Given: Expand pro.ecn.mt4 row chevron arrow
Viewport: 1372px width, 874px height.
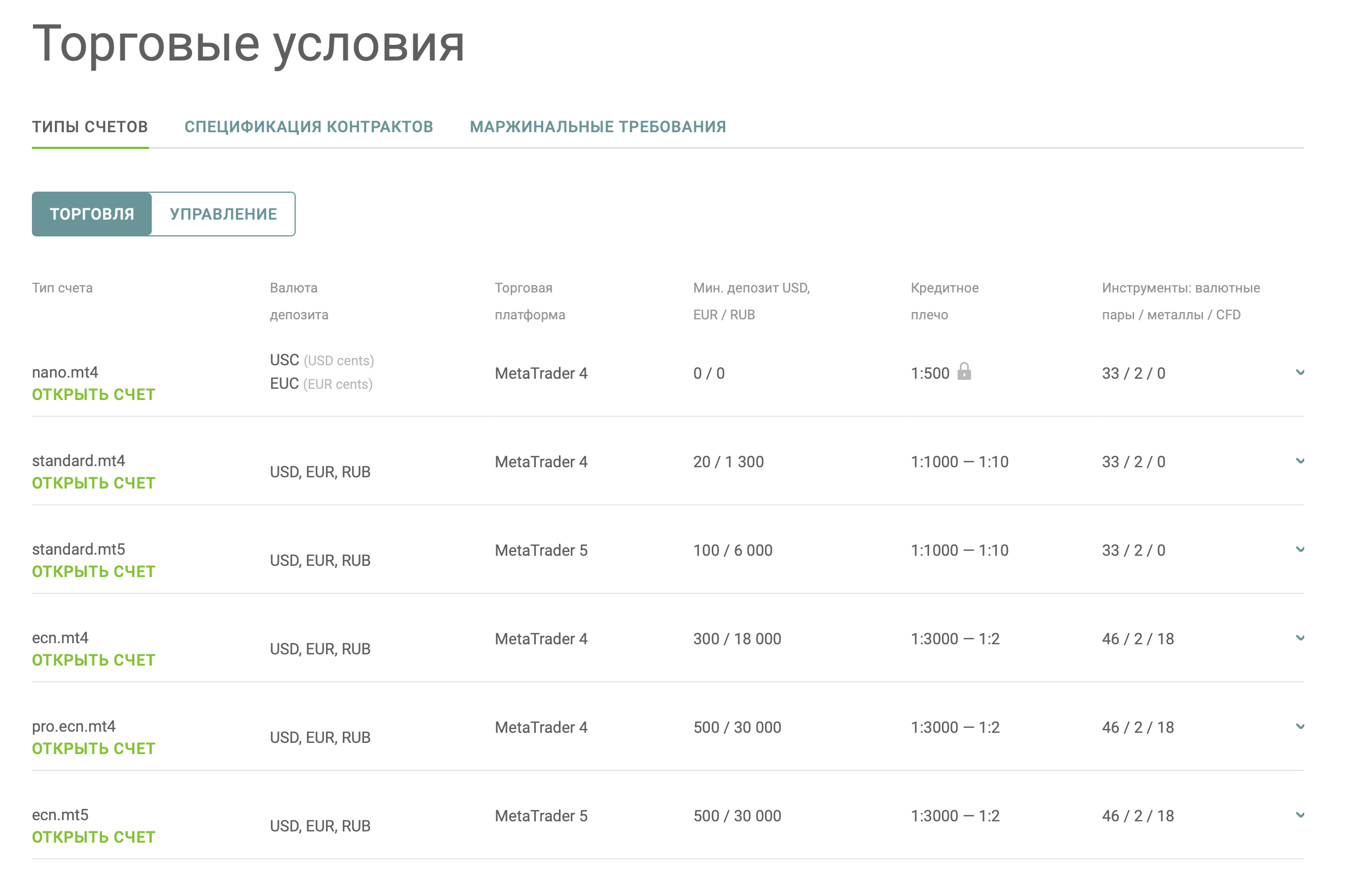Looking at the screenshot, I should pyautogui.click(x=1300, y=726).
